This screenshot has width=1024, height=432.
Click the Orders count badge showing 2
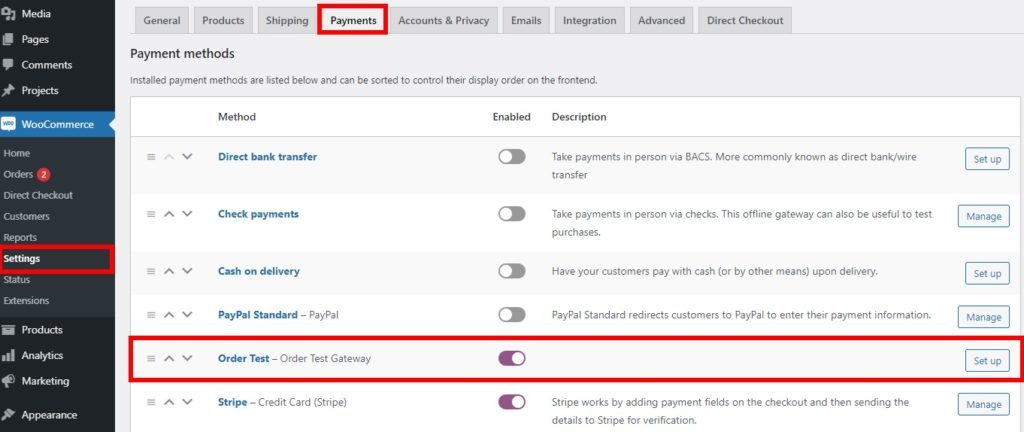43,174
